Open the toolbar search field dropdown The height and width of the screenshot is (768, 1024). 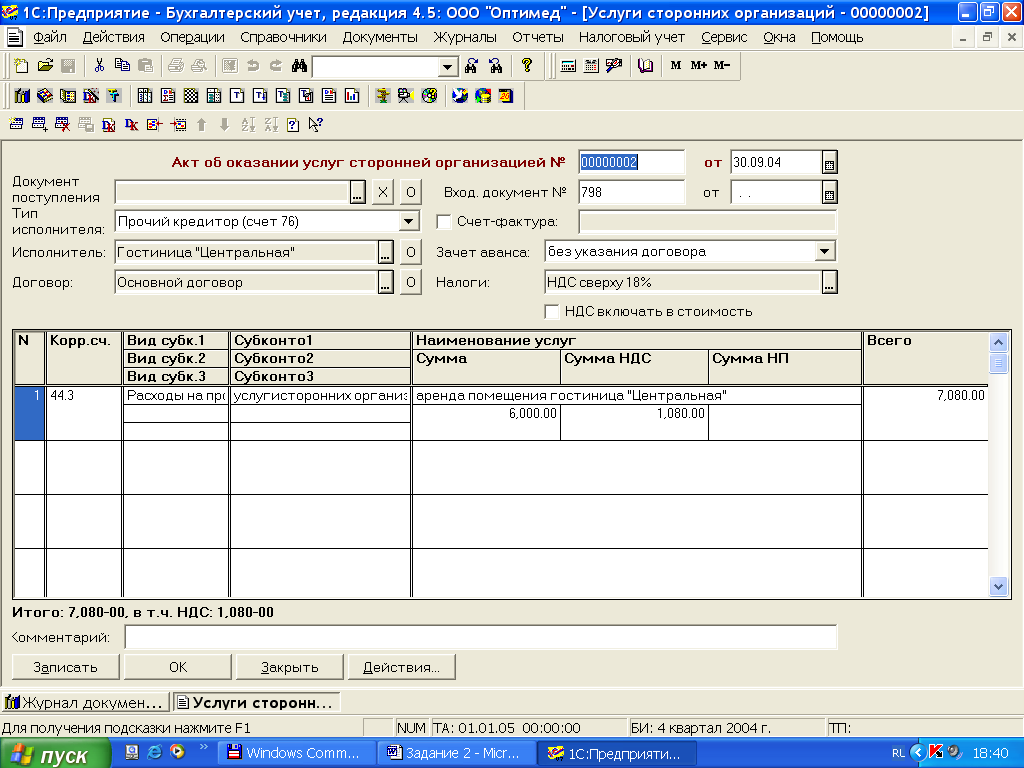click(448, 66)
